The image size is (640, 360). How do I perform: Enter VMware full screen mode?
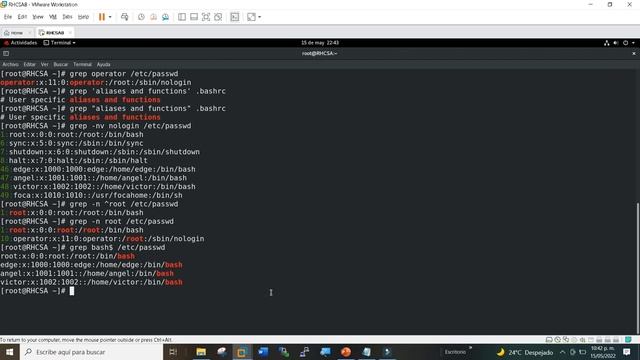coord(206,17)
